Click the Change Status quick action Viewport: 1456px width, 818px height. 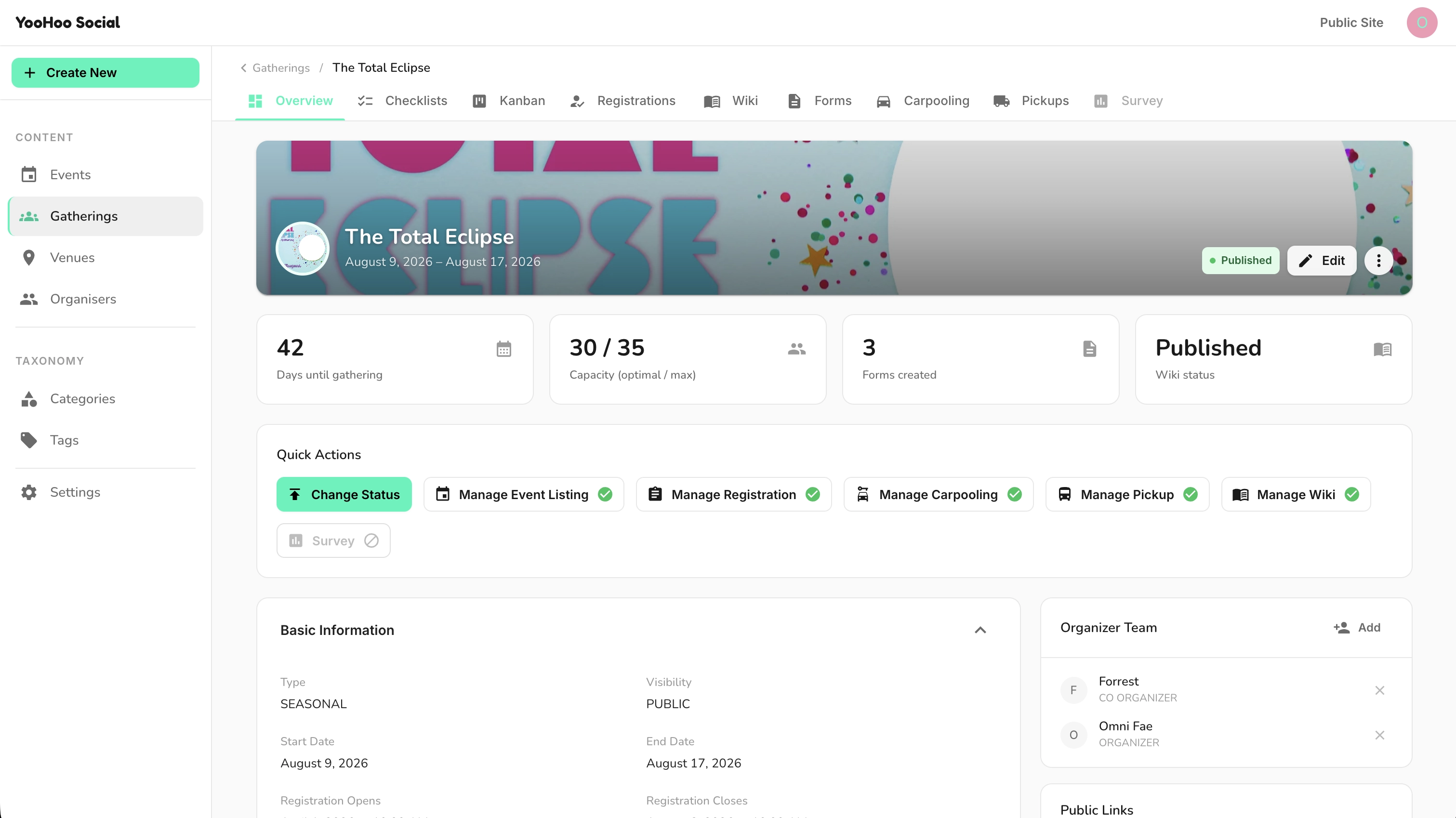point(344,494)
